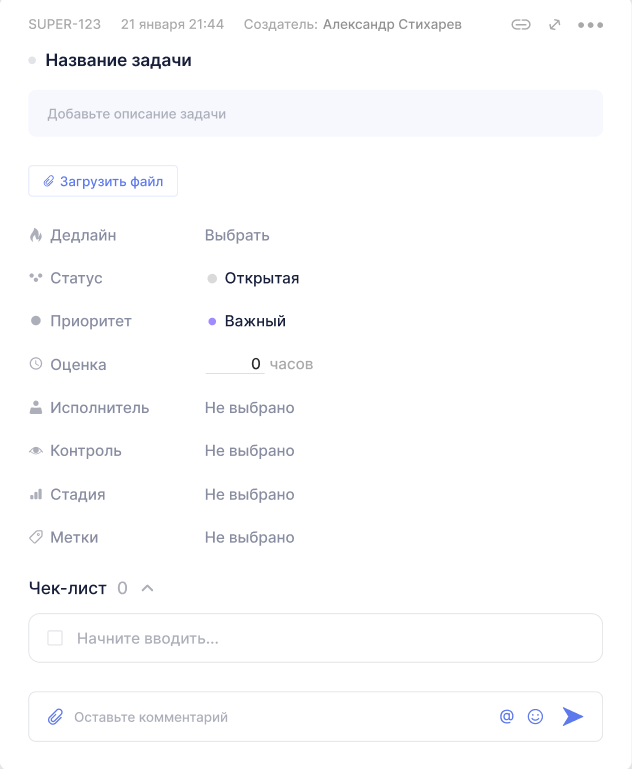Click the copy link icon in header
Screen dimensions: 632x769
[x=521, y=25]
